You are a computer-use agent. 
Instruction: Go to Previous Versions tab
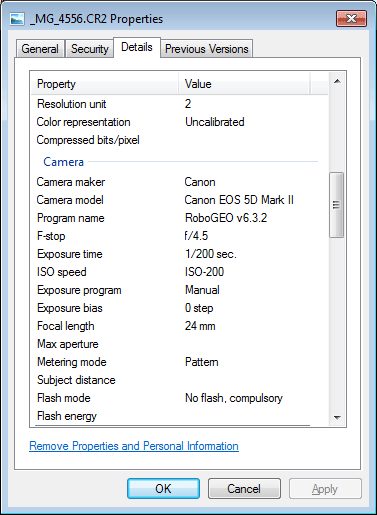[207, 49]
